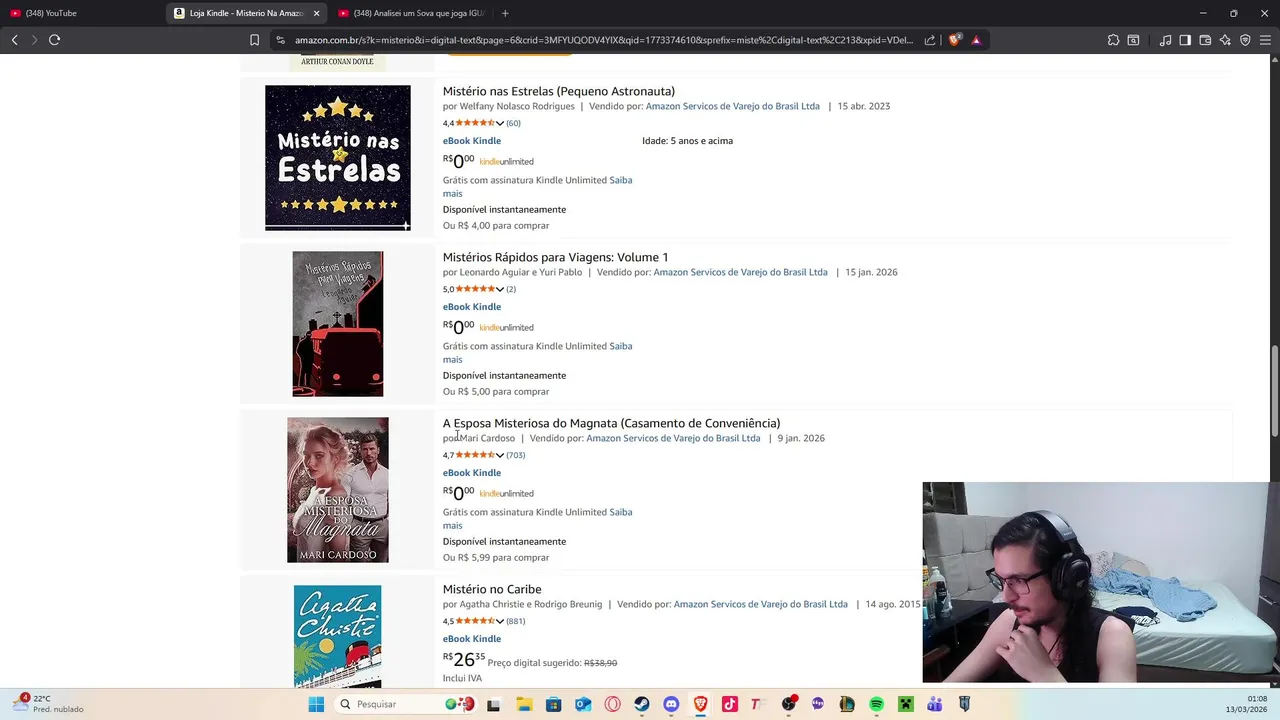Viewport: 1280px width, 720px height.
Task: Open TikTok from the taskbar
Action: tap(730, 704)
